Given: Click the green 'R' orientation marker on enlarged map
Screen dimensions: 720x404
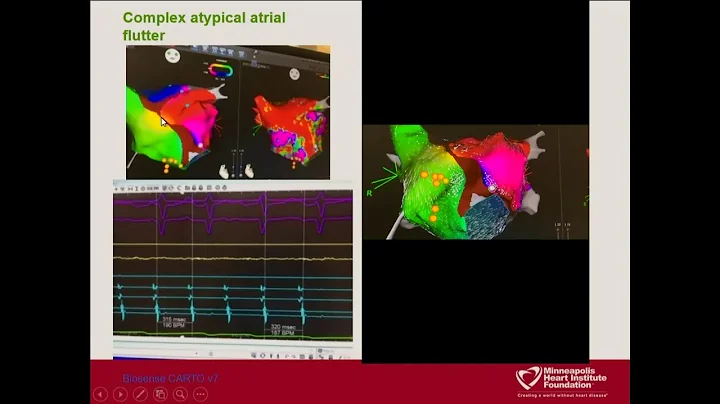Looking at the screenshot, I should [369, 193].
